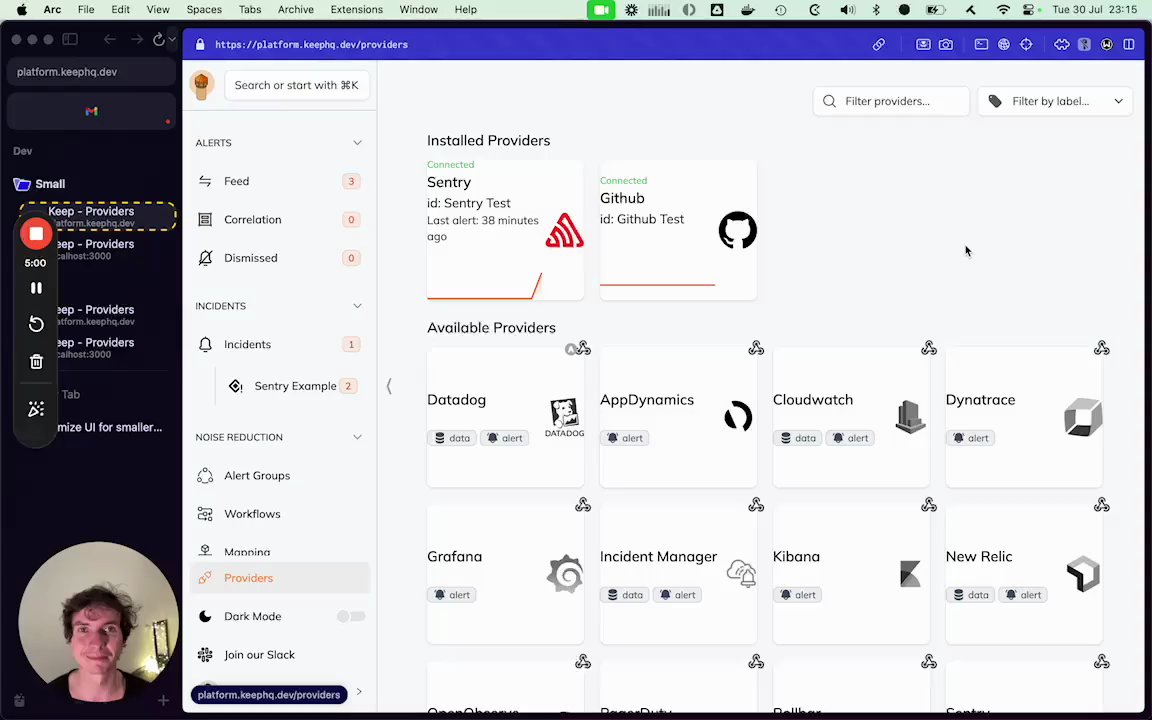The width and height of the screenshot is (1152, 720).
Task: Open the Small folder in Arc sidebar
Action: [x=50, y=184]
